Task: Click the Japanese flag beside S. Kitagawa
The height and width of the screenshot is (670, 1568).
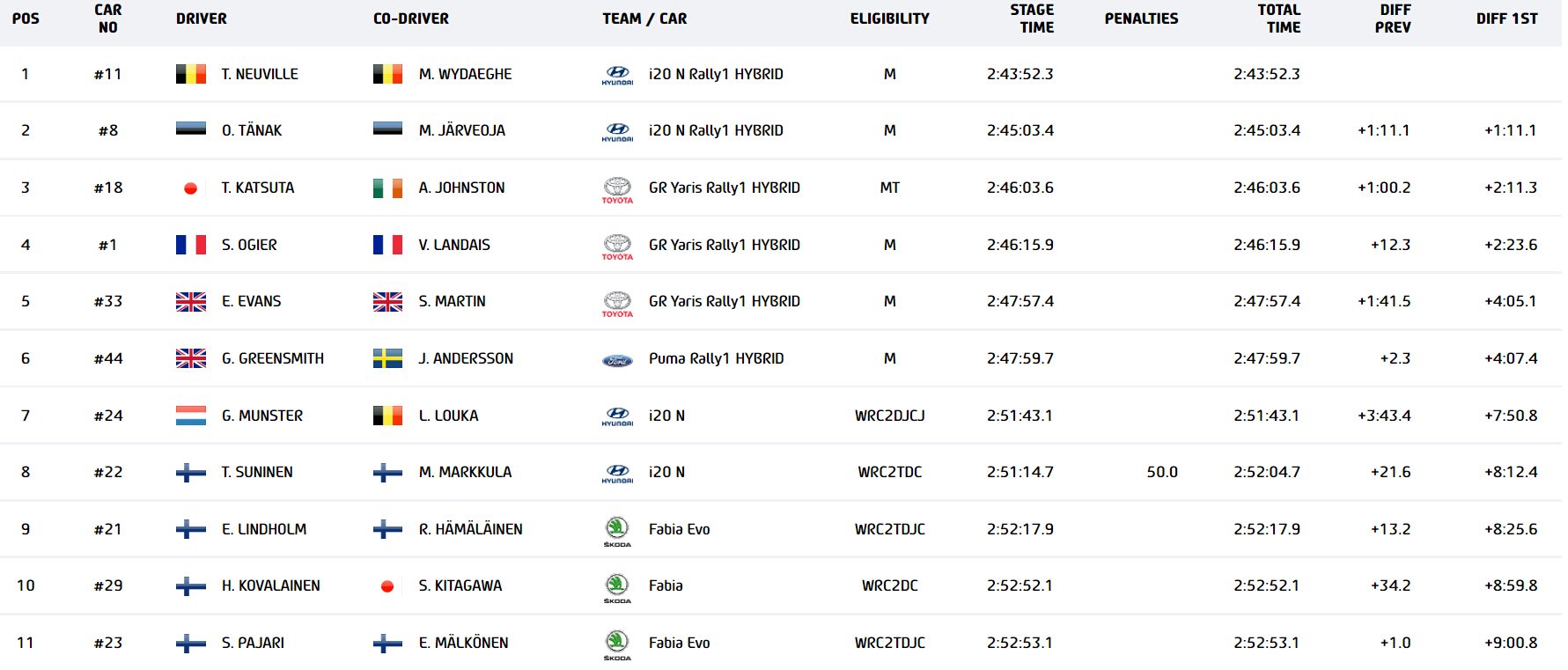Action: [x=387, y=586]
